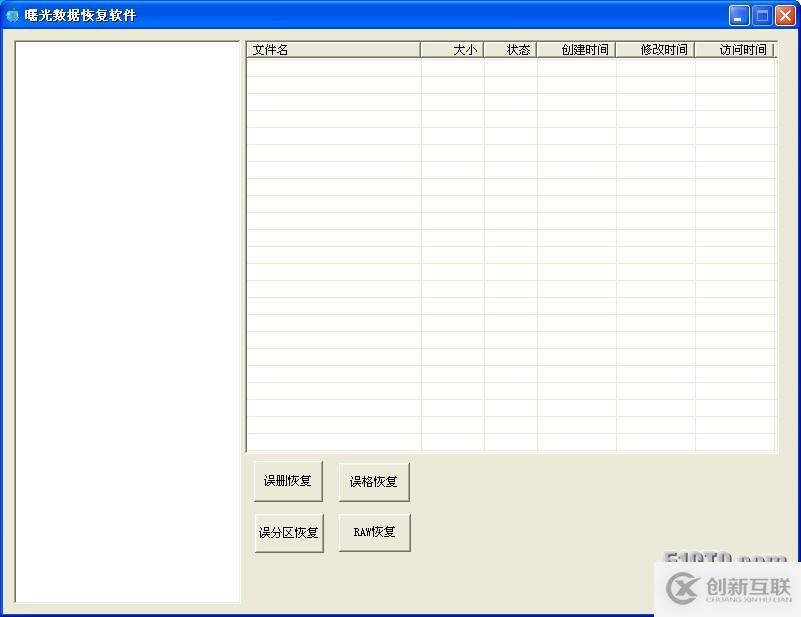Image resolution: width=801 pixels, height=617 pixels.
Task: Click the first empty row under 文件名
Action: (333, 68)
